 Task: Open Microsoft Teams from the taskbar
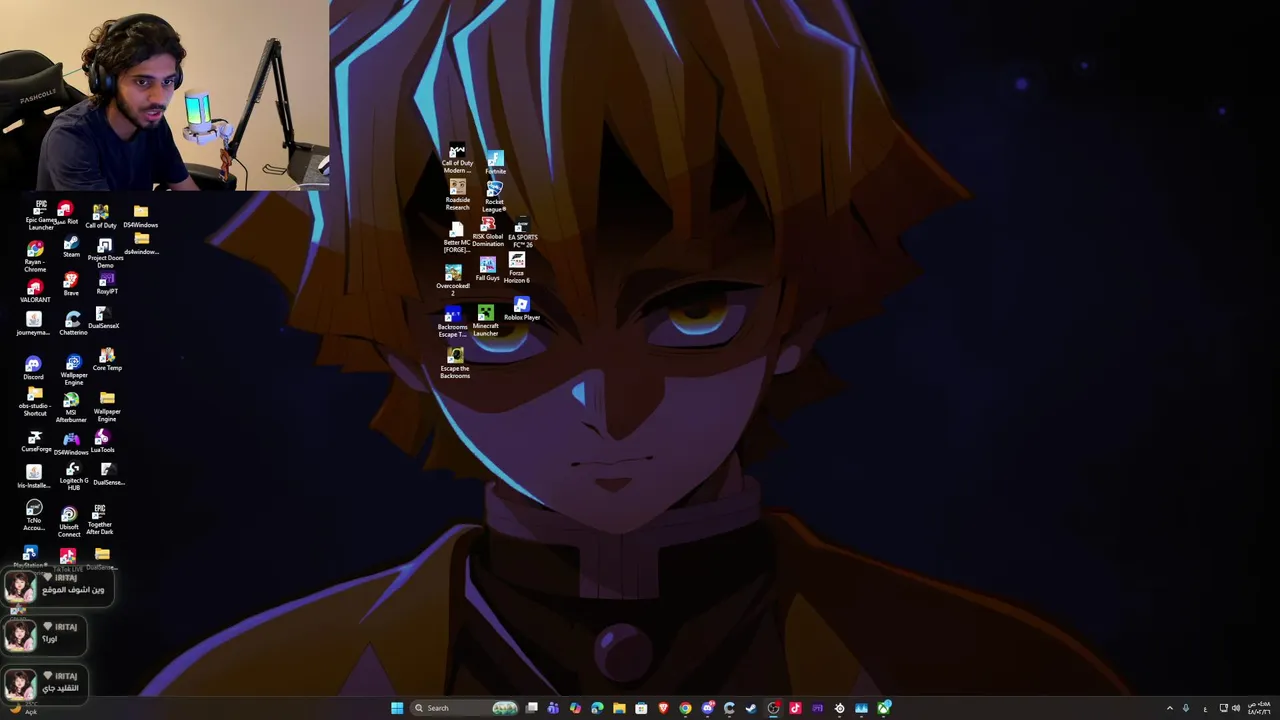[553, 708]
